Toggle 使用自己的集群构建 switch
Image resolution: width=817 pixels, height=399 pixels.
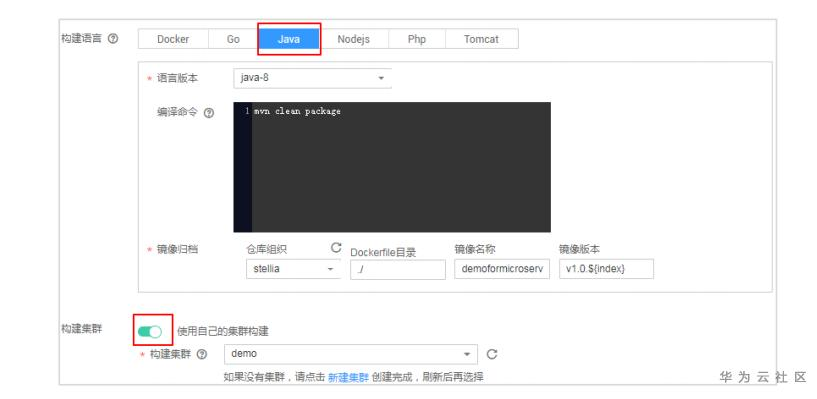[x=150, y=331]
